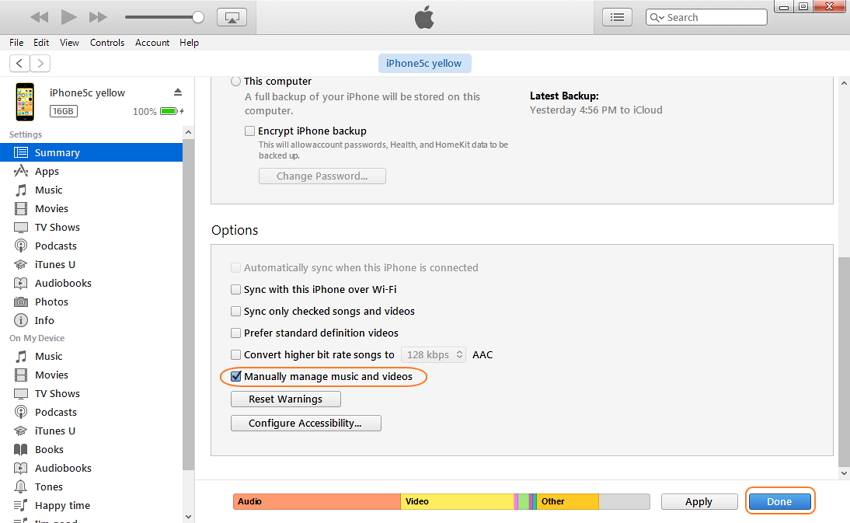
Task: Go to the previous track
Action: coord(40,17)
